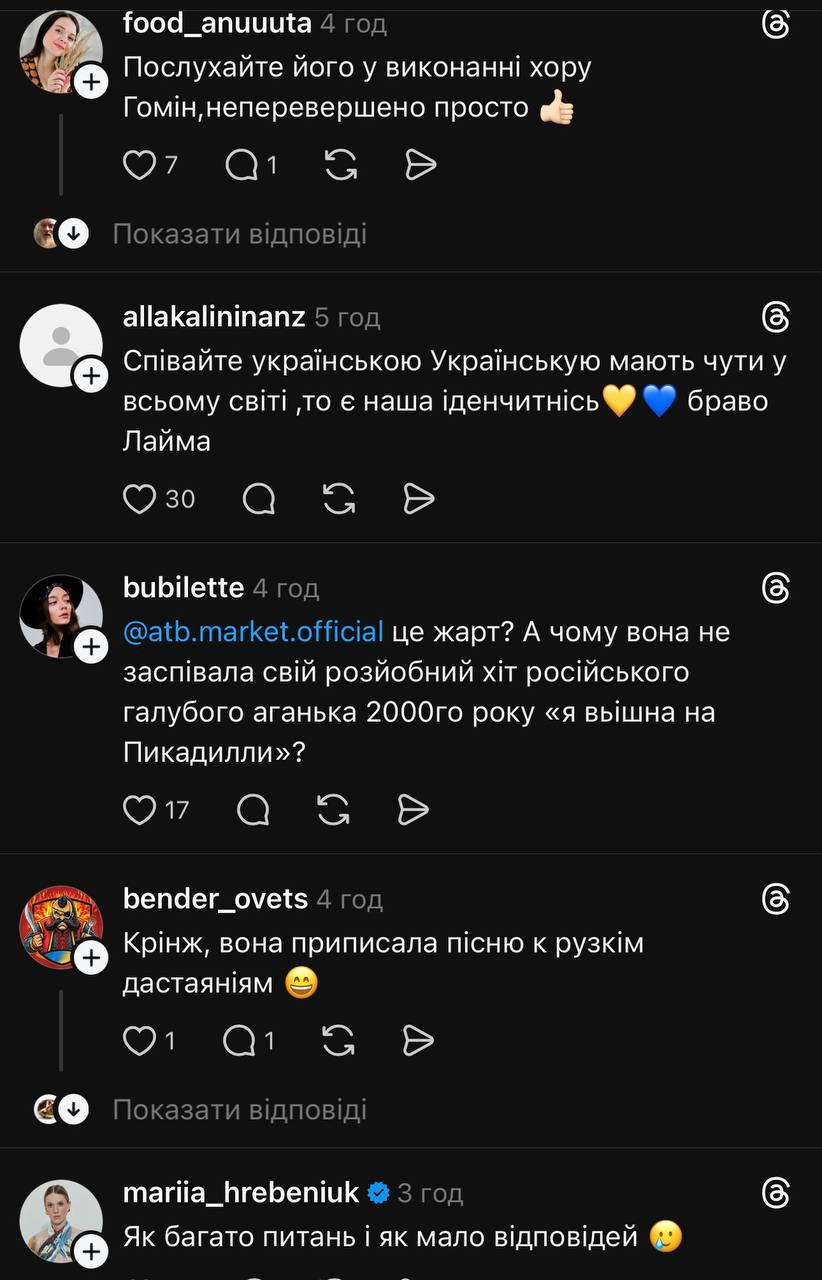Screen dimensions: 822x1280
Task: Follow bubilette using the plus badge
Action: pos(91,647)
